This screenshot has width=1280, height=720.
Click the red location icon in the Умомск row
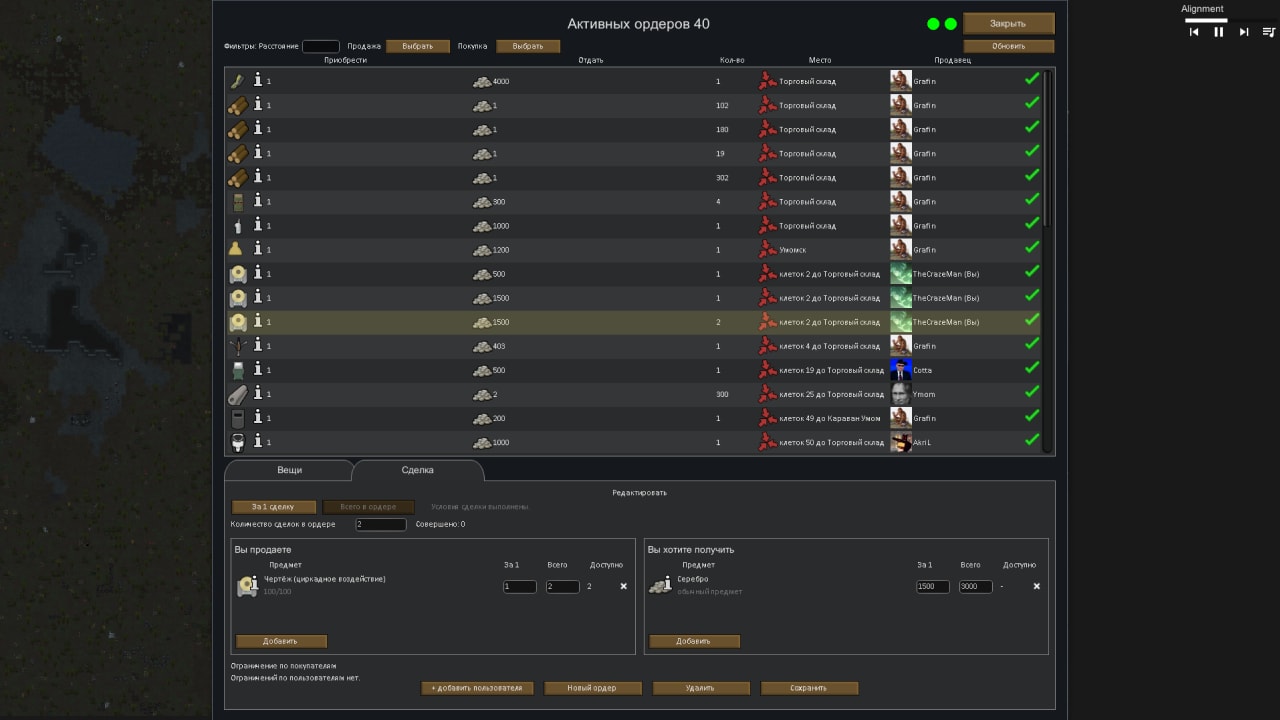click(767, 249)
